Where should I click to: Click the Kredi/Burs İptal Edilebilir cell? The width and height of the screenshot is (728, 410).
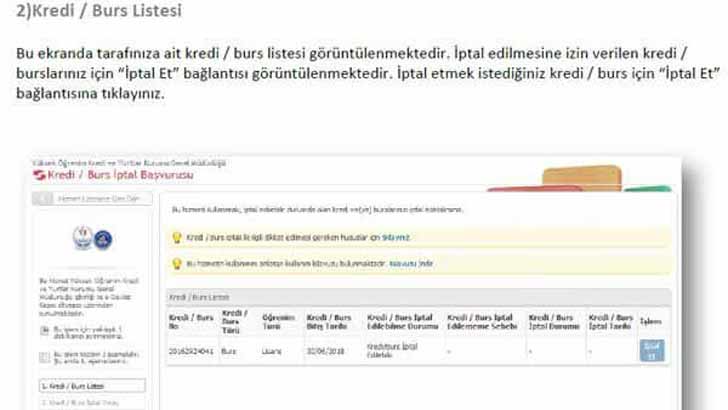(392, 351)
